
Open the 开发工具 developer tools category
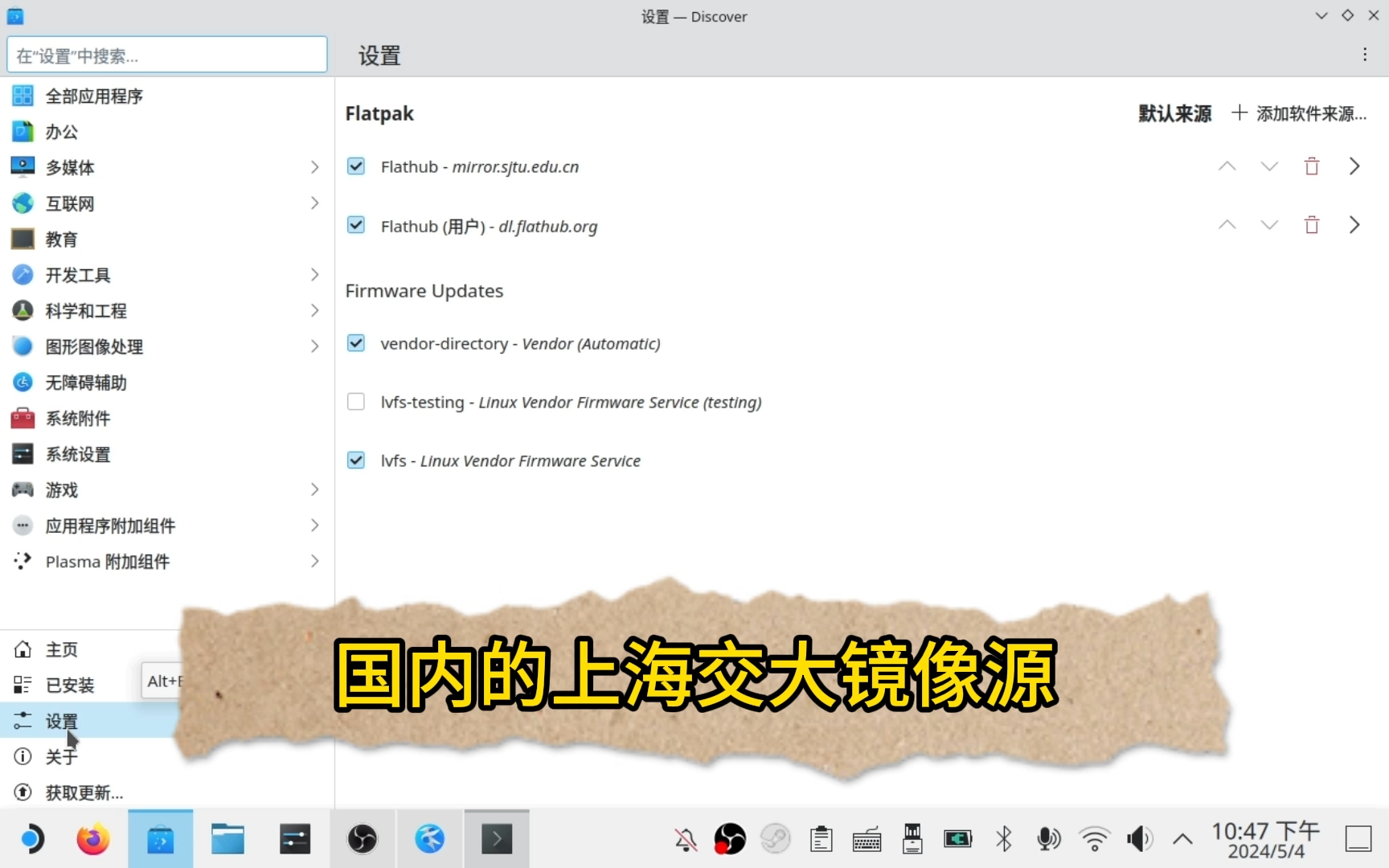[x=166, y=275]
